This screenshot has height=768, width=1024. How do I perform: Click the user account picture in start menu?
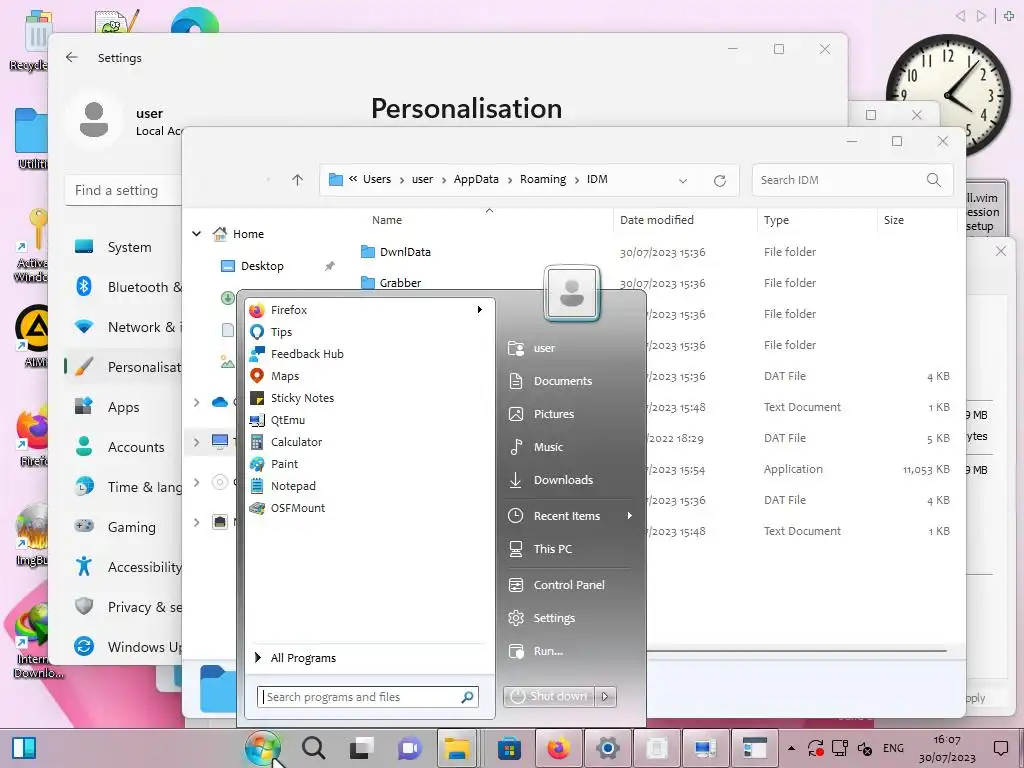point(571,293)
